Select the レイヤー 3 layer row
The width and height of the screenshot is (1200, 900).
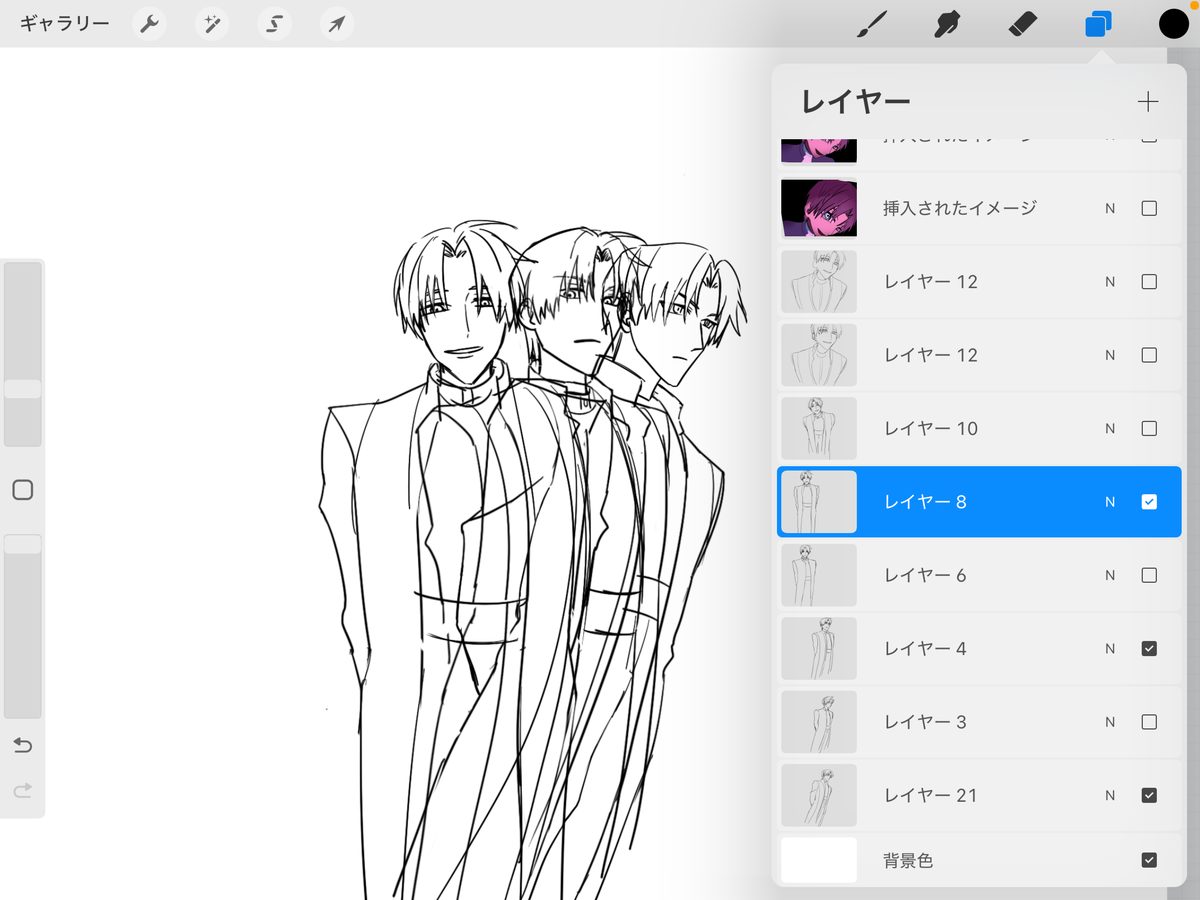(x=960, y=722)
